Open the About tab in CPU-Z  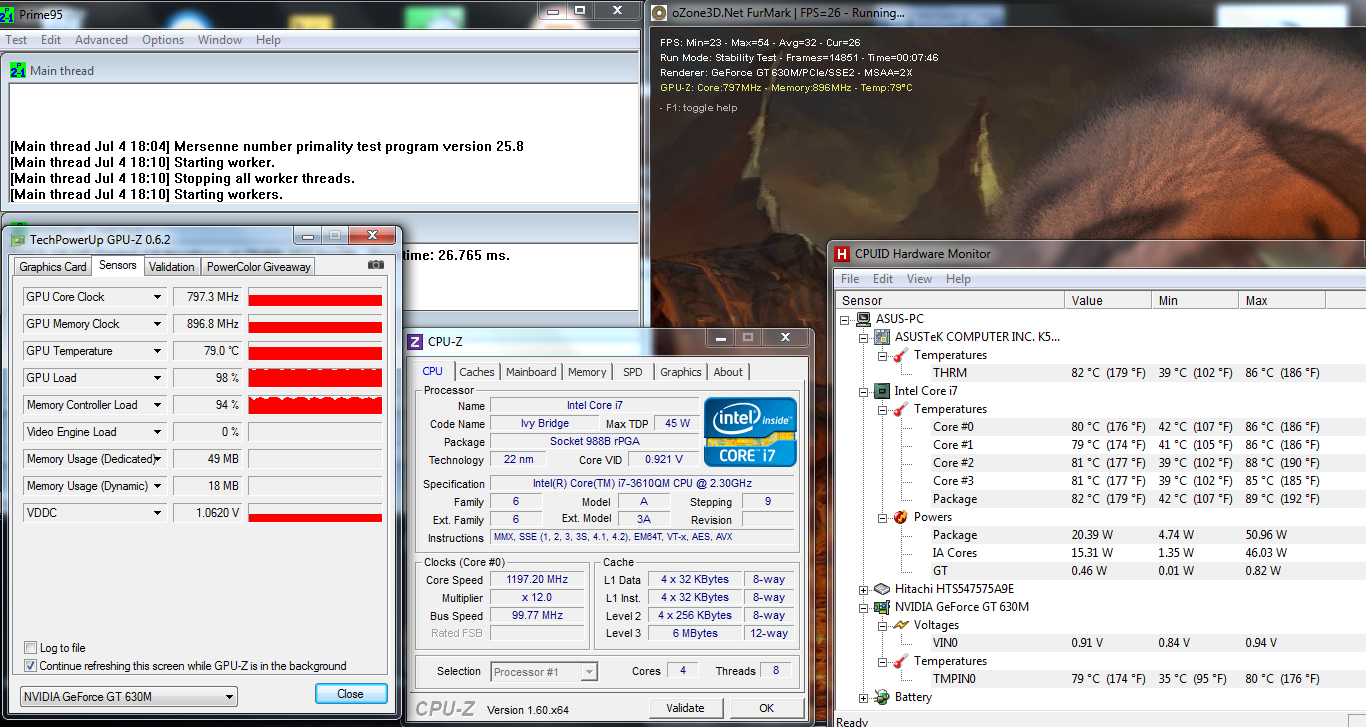click(728, 372)
